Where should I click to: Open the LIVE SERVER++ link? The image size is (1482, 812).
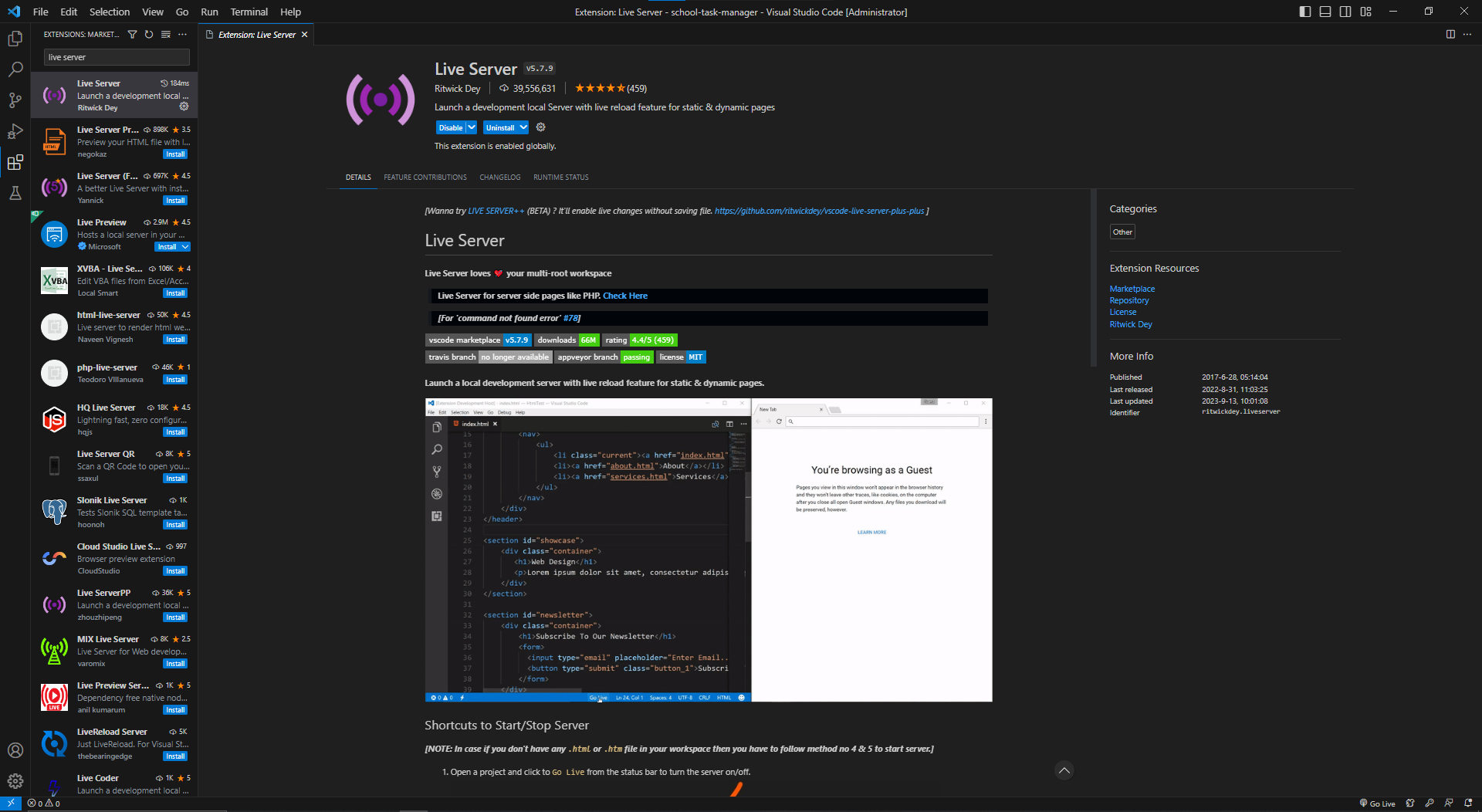[x=496, y=211]
